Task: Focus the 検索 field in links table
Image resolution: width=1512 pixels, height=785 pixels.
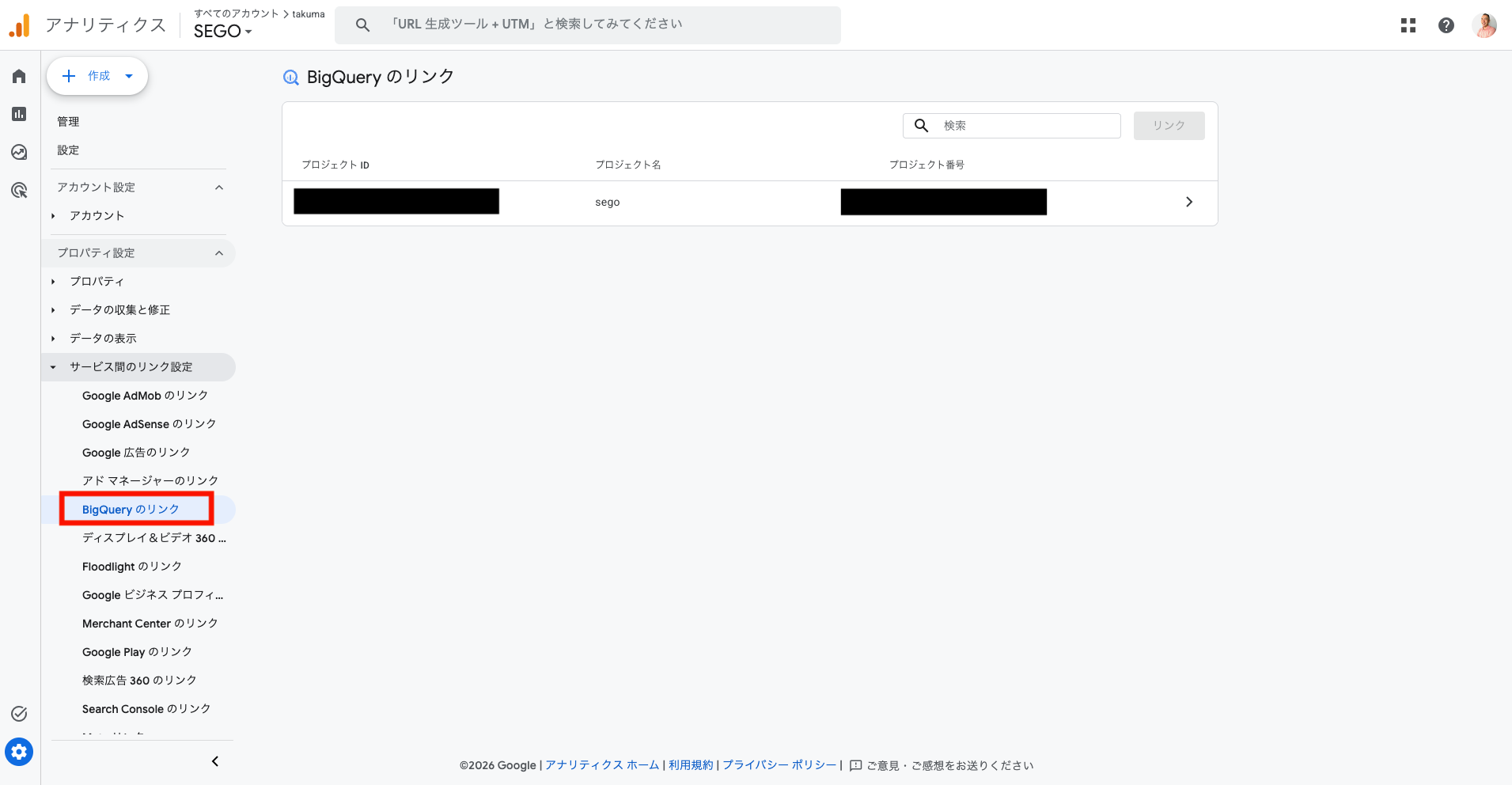Action: 1012,125
